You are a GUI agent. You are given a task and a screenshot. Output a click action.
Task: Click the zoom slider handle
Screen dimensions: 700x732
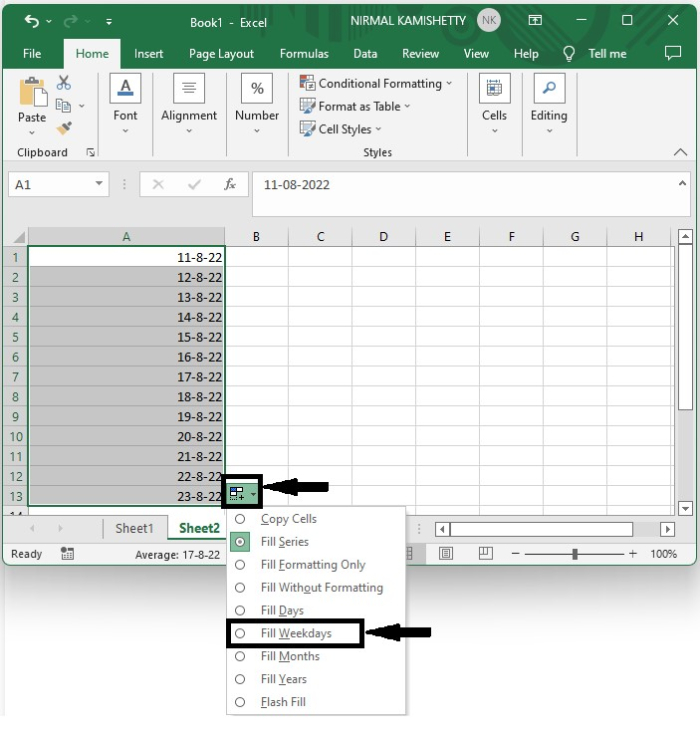[575, 554]
